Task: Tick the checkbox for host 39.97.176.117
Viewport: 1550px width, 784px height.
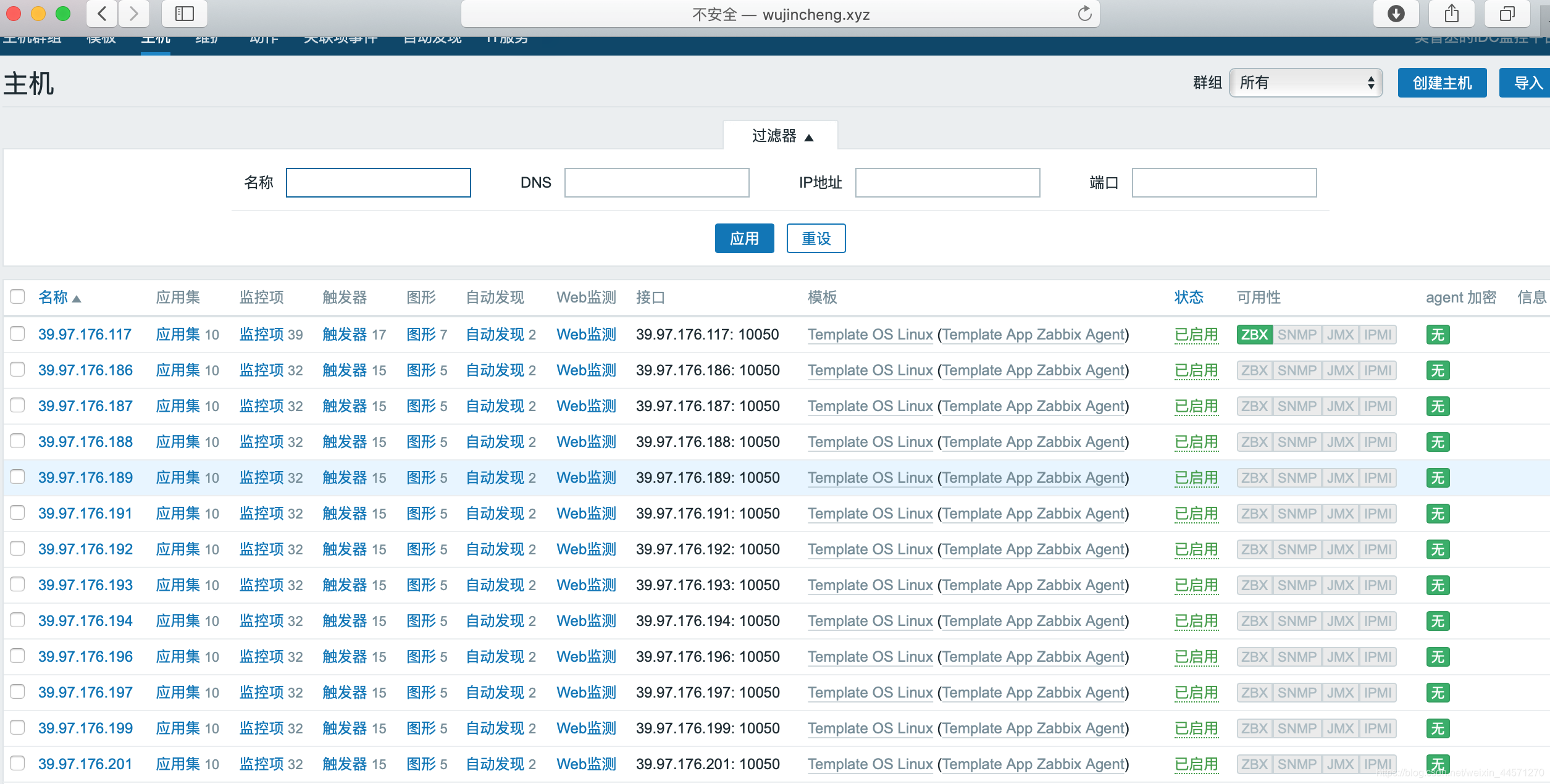Action: pos(17,334)
